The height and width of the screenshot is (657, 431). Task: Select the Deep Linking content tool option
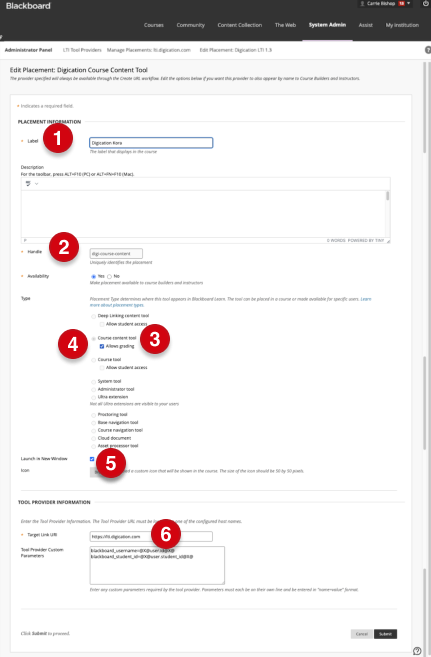coord(93,316)
